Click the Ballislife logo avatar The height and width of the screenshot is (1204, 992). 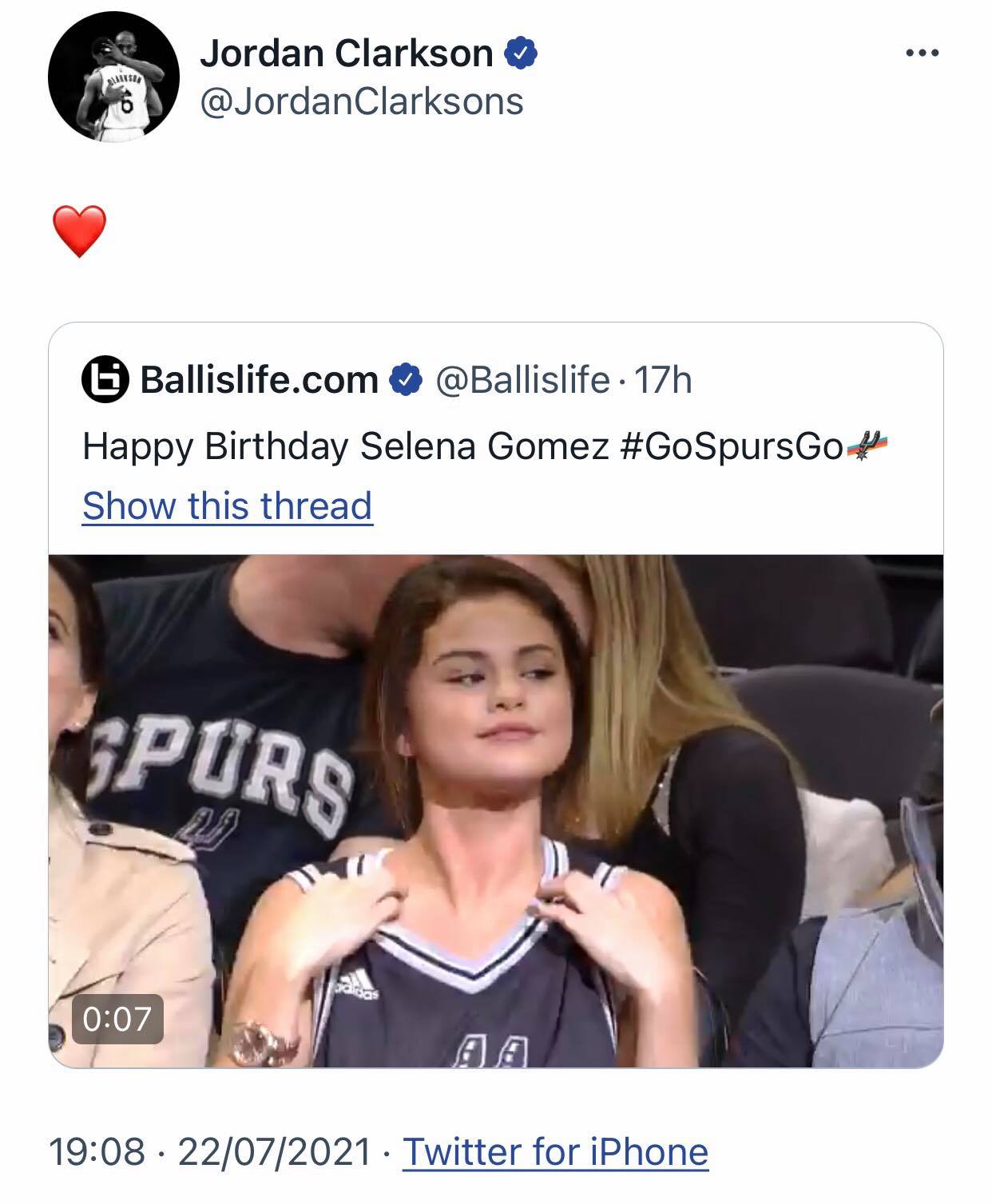105,380
